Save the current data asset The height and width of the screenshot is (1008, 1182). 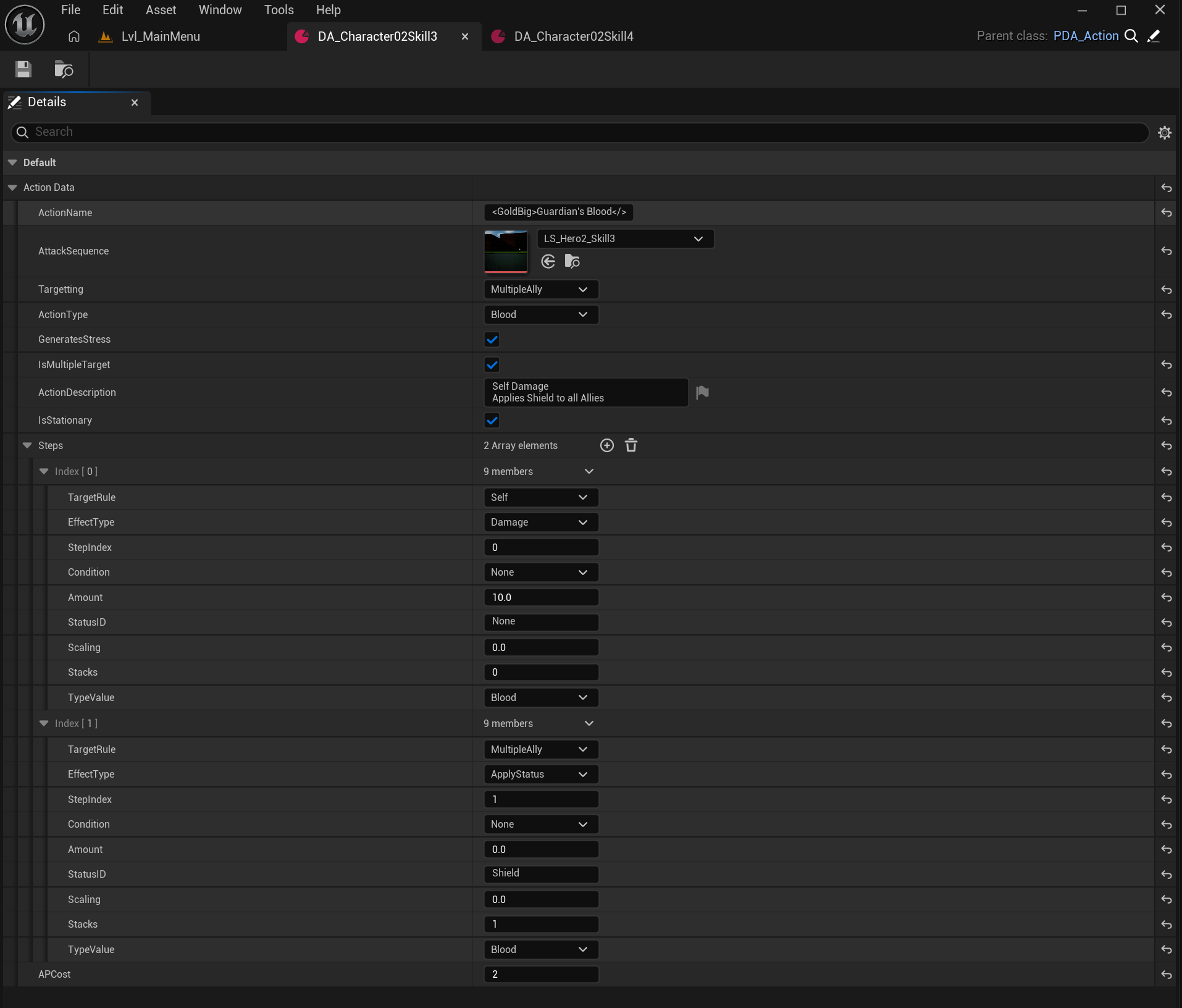[23, 69]
